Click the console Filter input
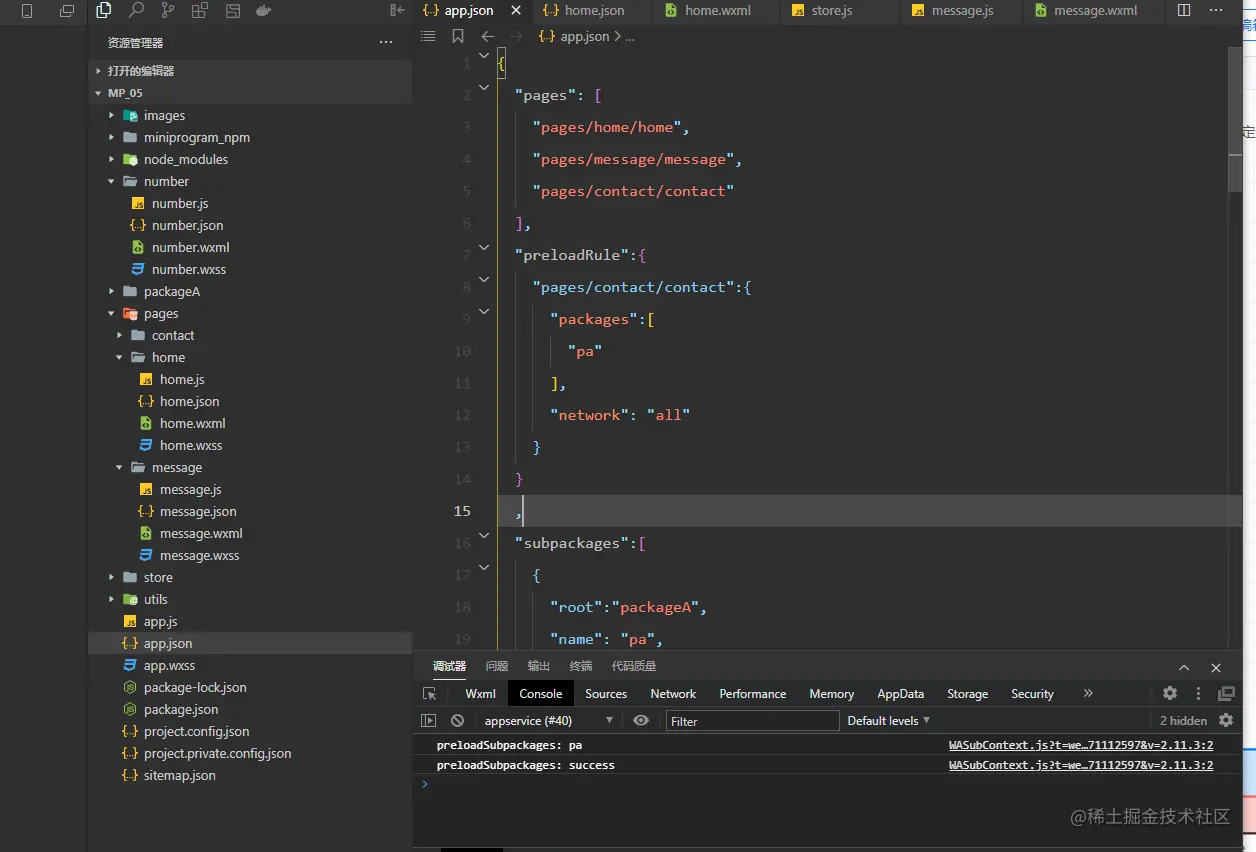This screenshot has width=1256, height=852. (x=752, y=720)
